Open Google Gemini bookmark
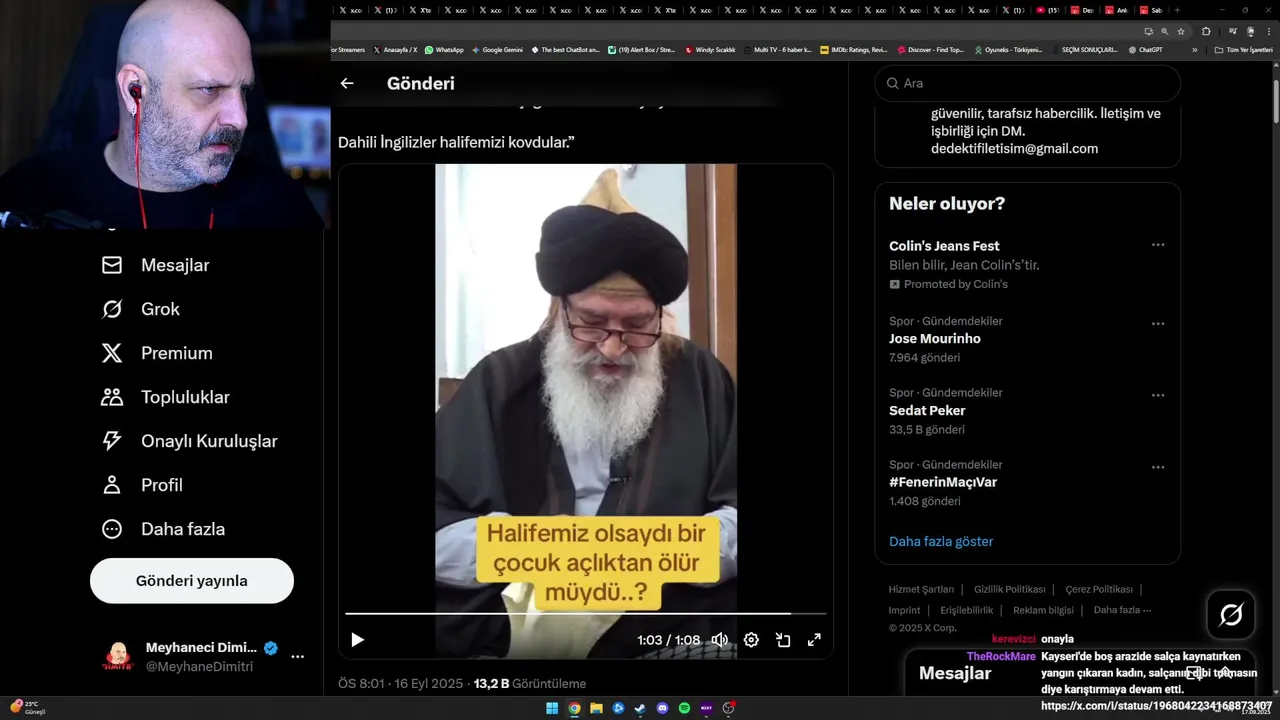 tap(497, 50)
